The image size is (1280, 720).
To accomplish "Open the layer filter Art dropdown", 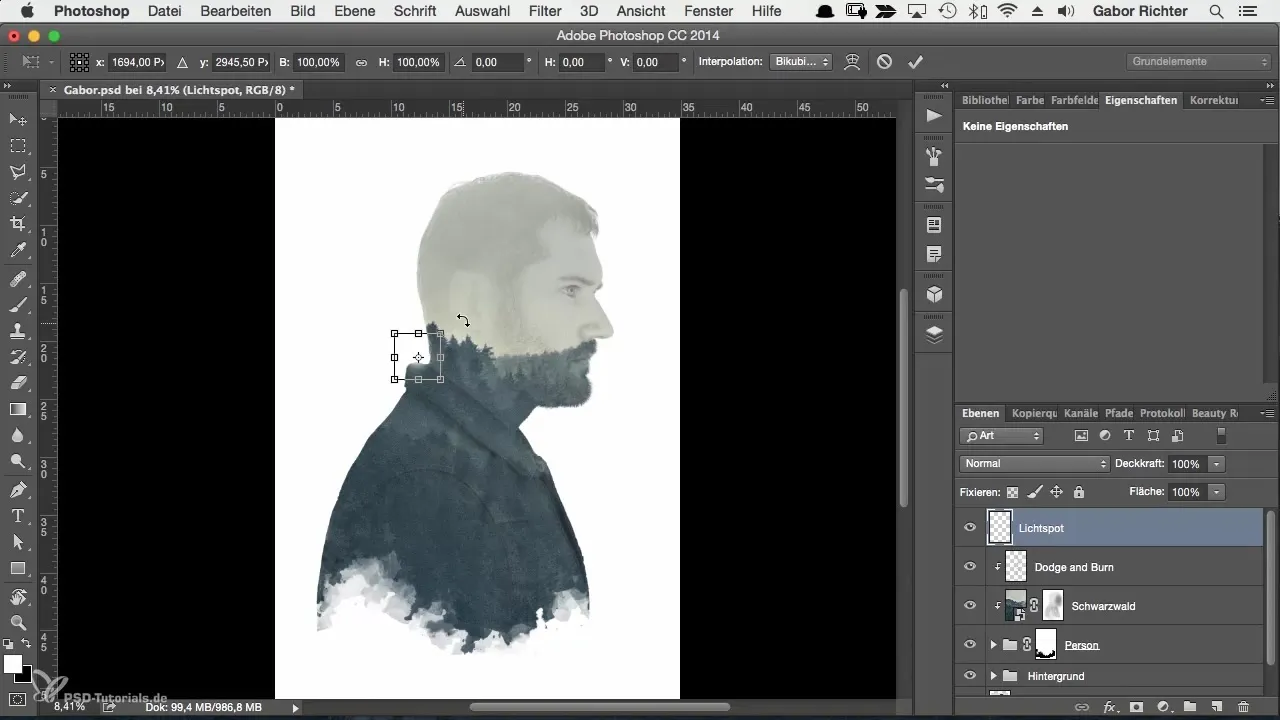I will pos(1001,436).
